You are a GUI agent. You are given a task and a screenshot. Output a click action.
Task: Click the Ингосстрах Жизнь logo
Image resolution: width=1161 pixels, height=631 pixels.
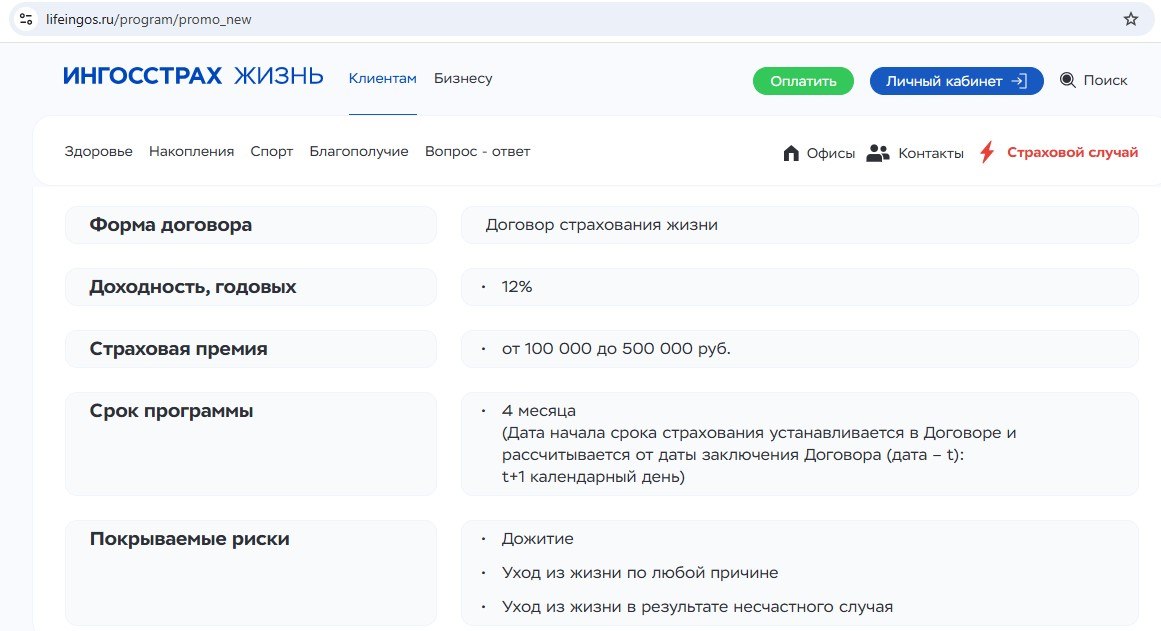coord(193,76)
